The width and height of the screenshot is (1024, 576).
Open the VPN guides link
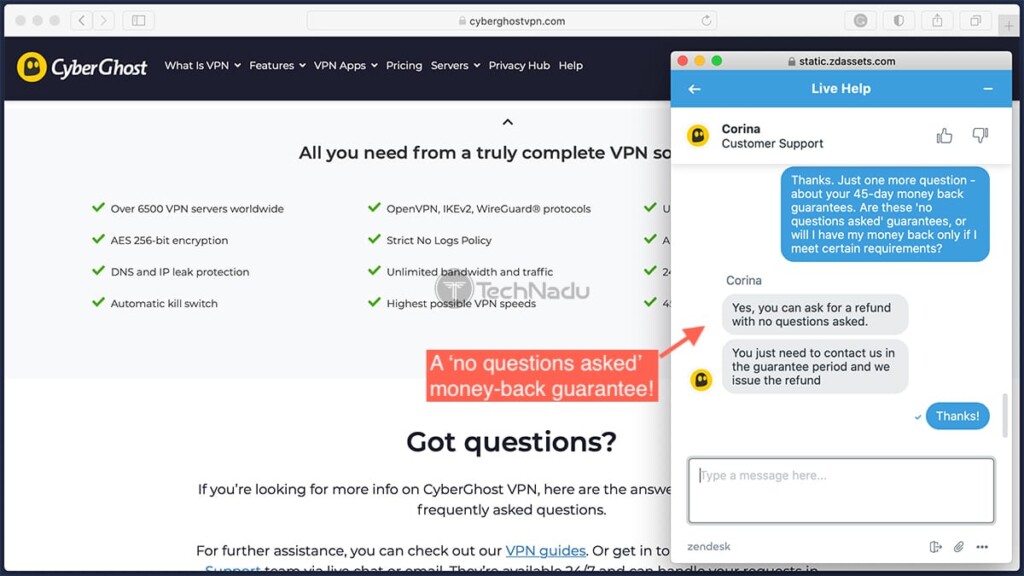[x=545, y=551]
